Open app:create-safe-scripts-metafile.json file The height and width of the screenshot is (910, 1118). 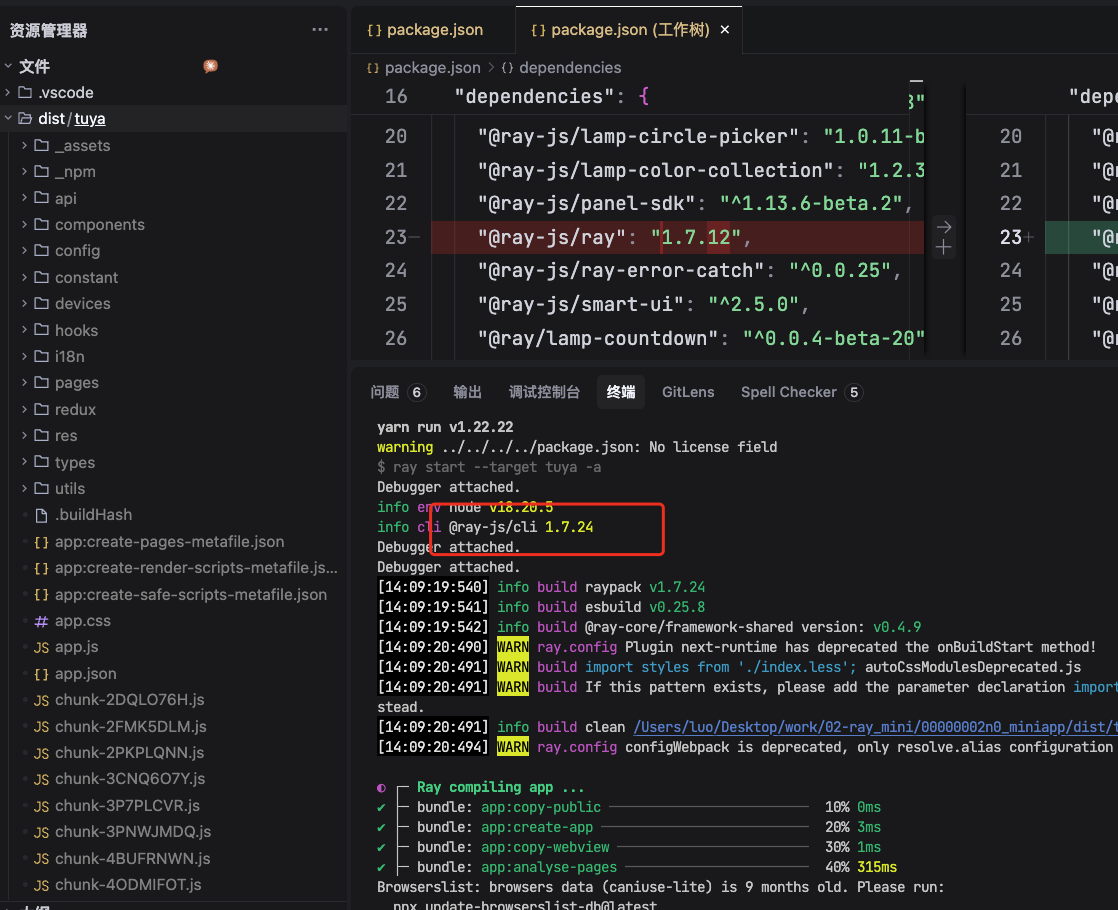(x=191, y=595)
